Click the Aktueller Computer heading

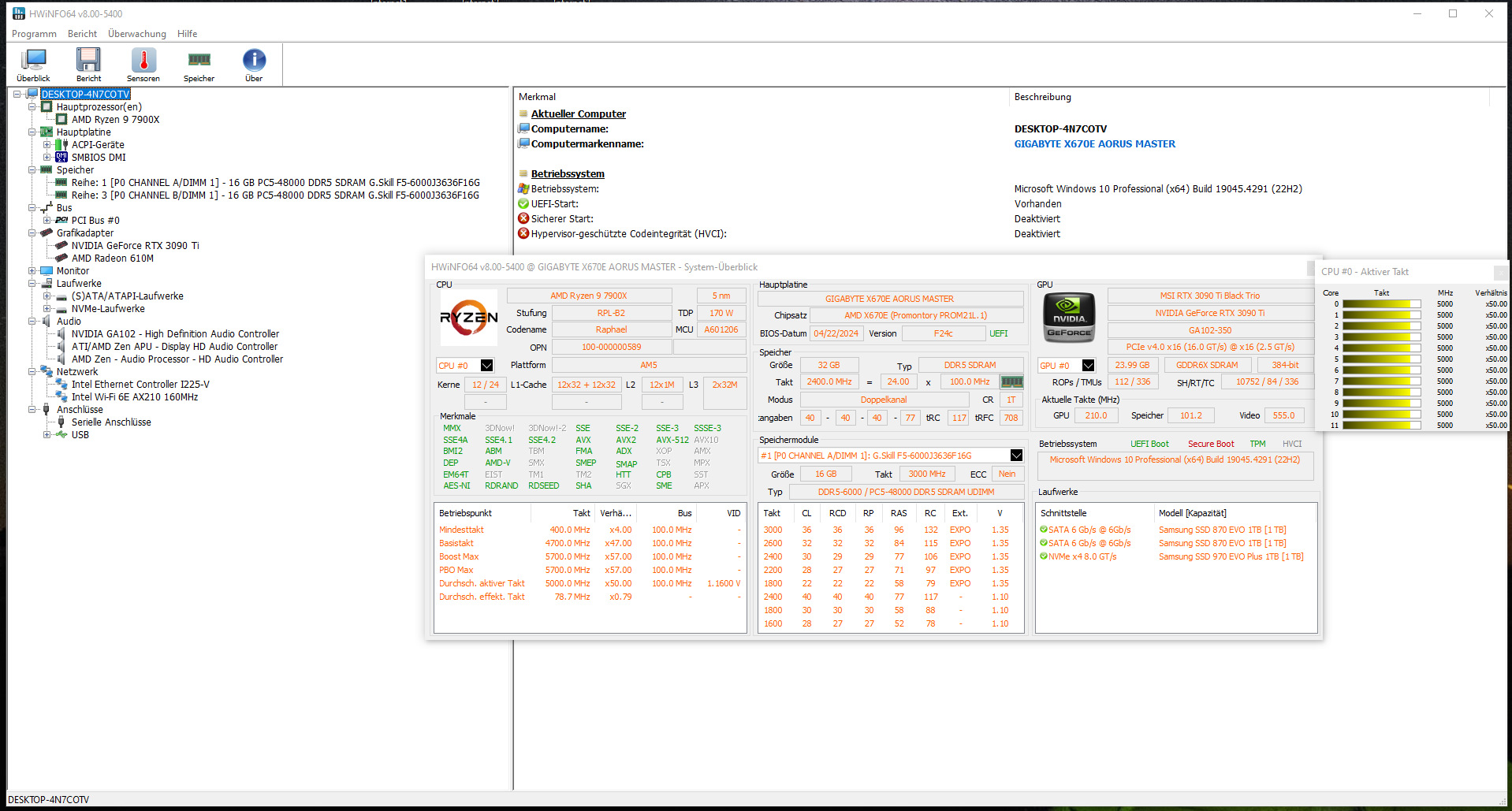(579, 113)
